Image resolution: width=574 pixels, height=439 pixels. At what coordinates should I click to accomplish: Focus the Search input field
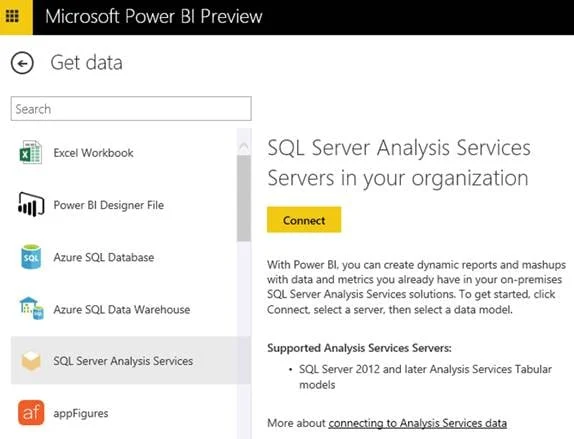coord(131,108)
